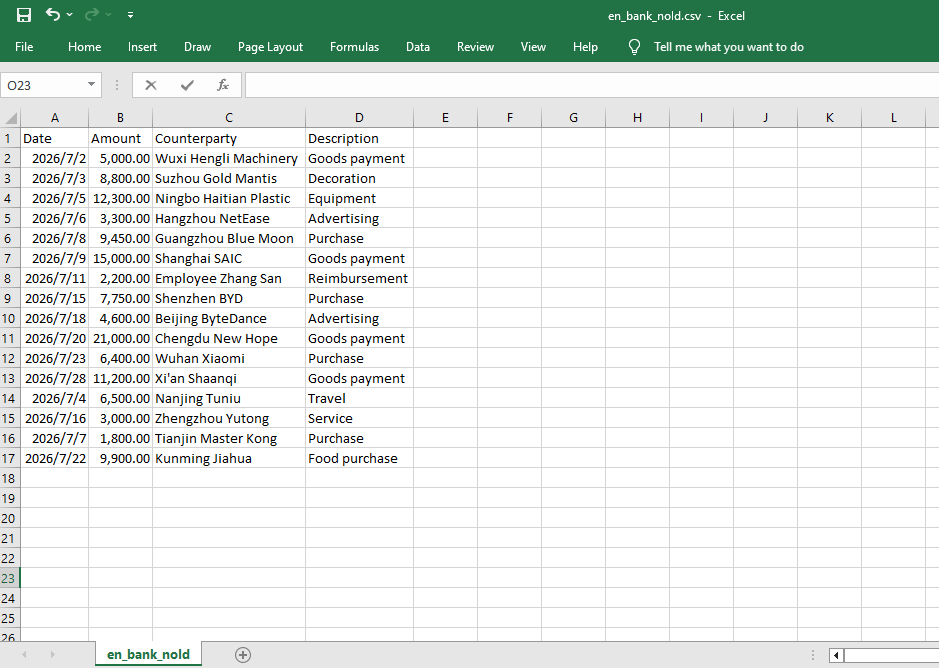This screenshot has height=668, width=939.
Task: Switch to the Draw ribbon tab
Action: [198, 47]
